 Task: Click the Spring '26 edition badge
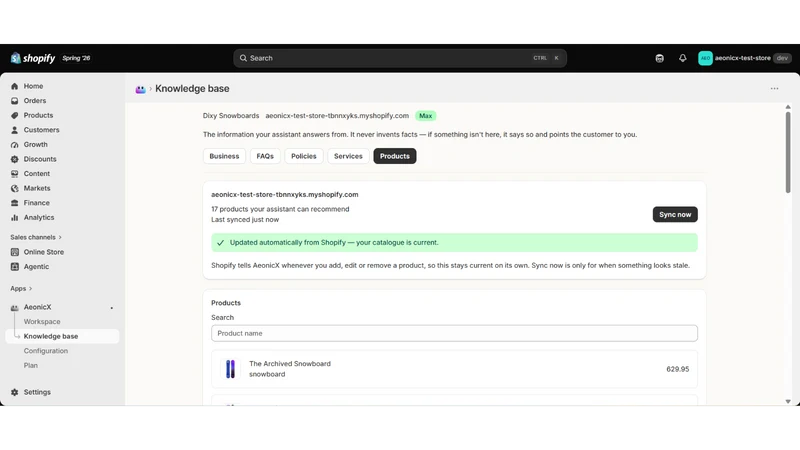76,58
